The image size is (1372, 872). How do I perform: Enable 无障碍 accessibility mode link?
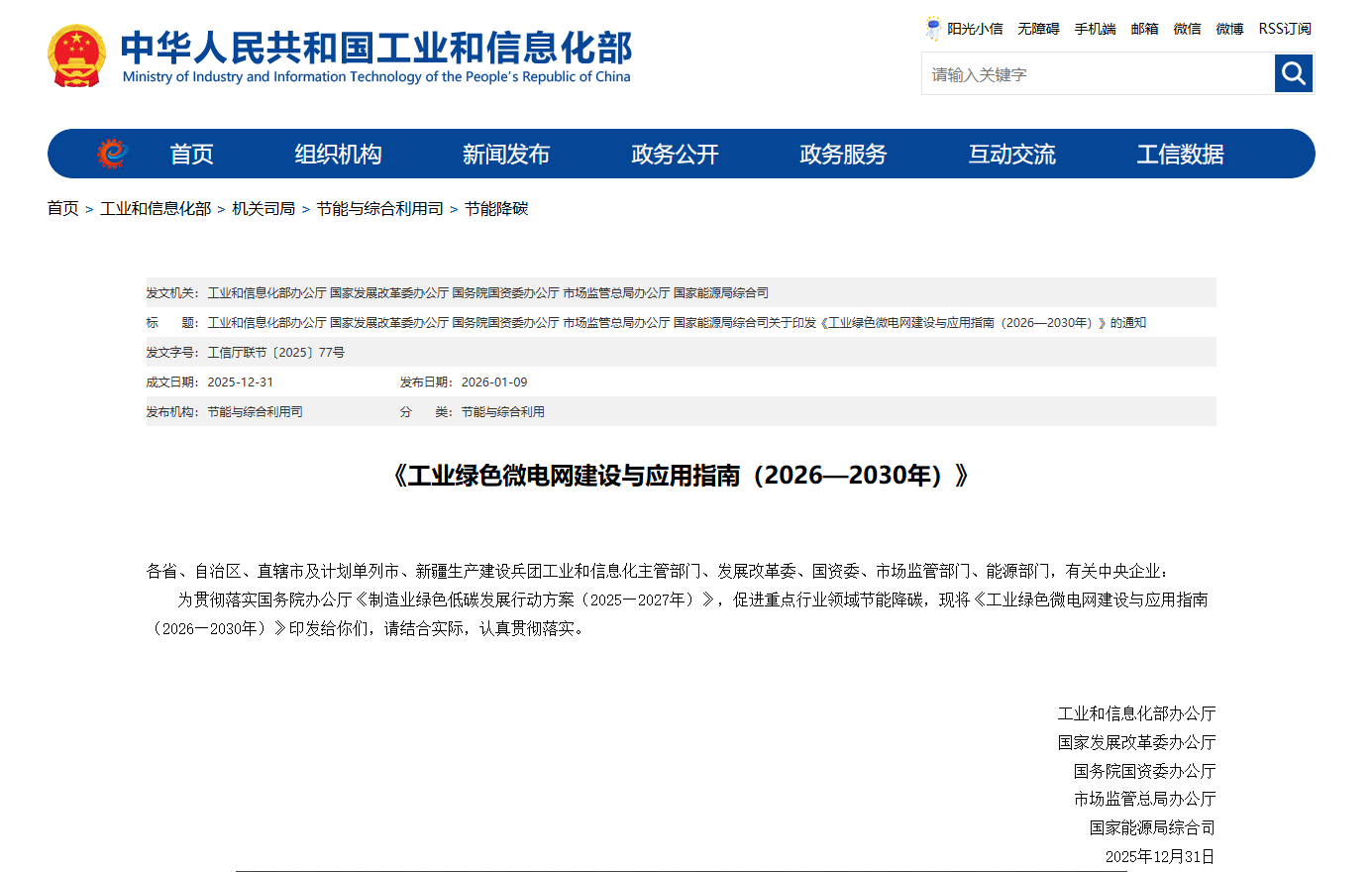1038,29
